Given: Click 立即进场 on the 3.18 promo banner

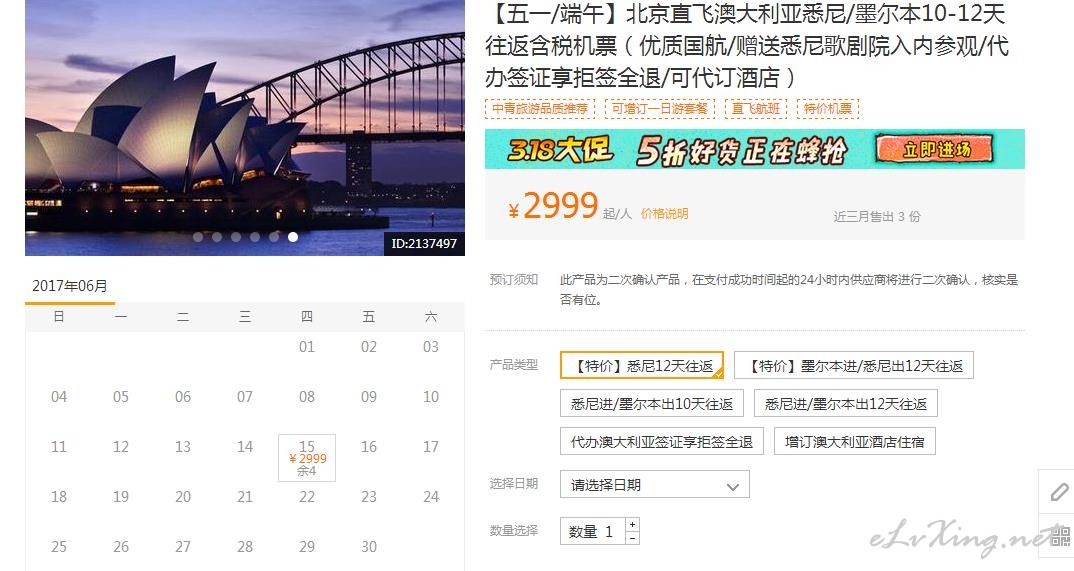Looking at the screenshot, I should tap(934, 149).
